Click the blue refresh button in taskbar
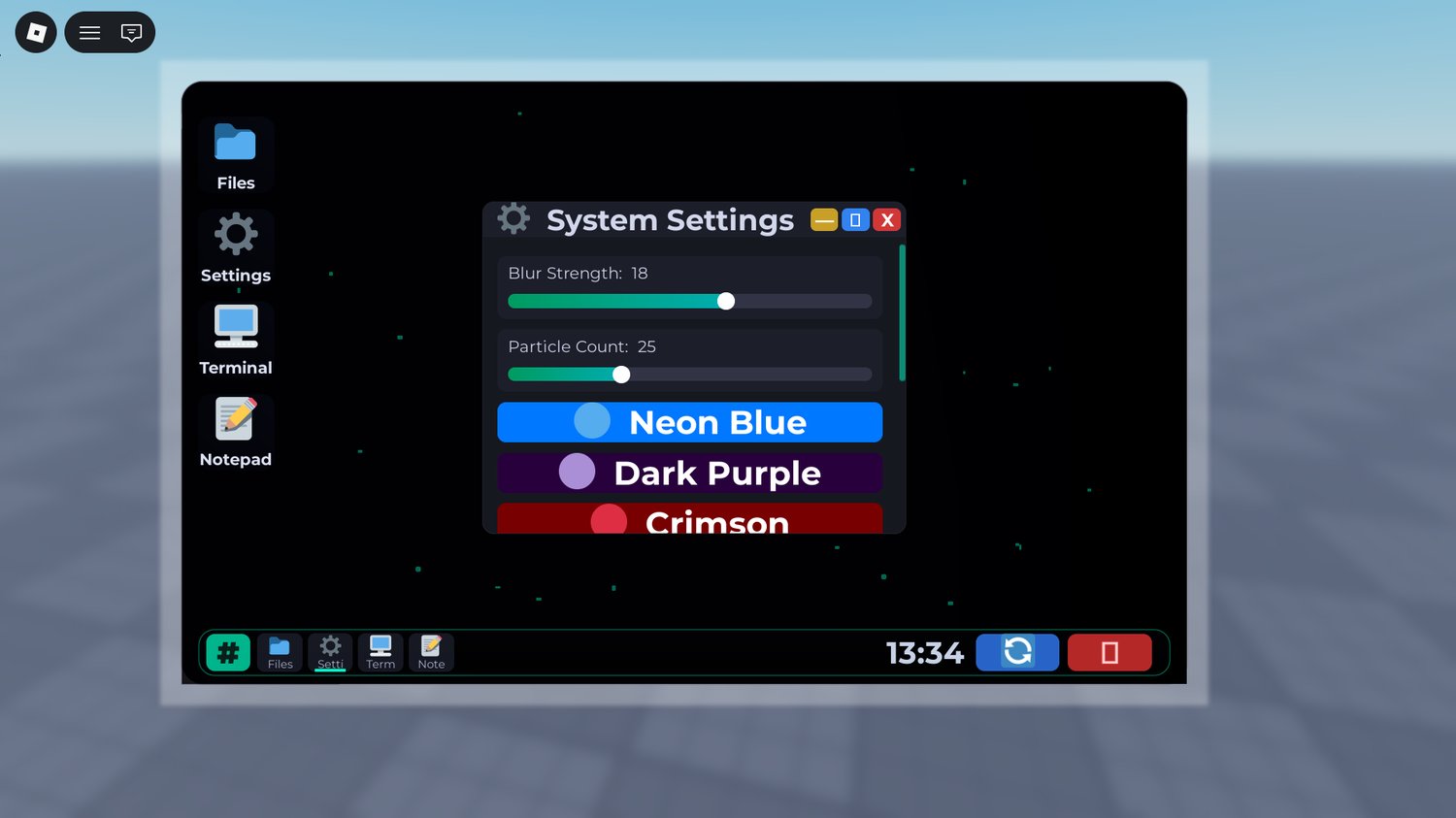The width and height of the screenshot is (1456, 818). point(1017,652)
